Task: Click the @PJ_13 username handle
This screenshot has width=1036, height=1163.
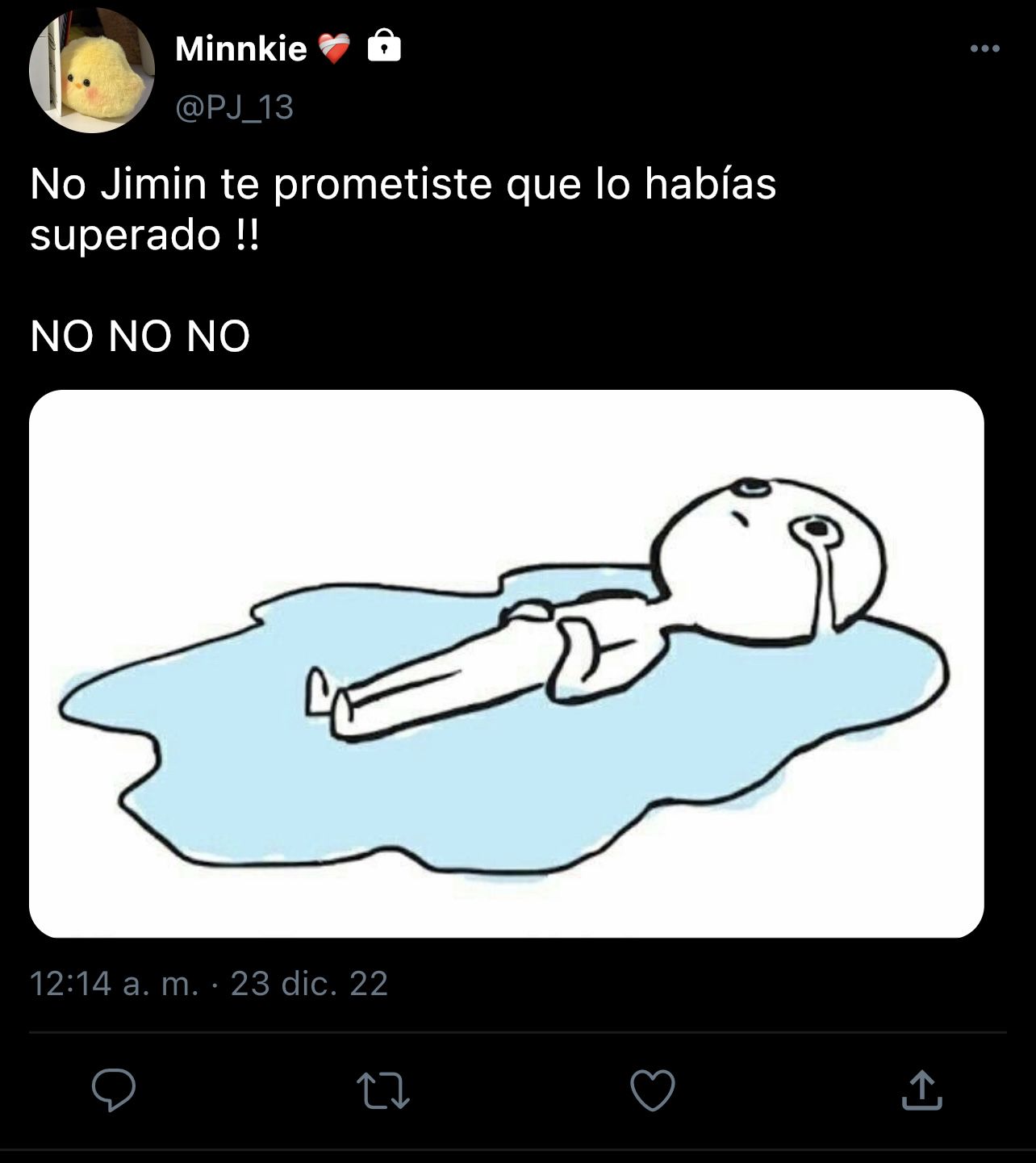Action: coord(234,107)
